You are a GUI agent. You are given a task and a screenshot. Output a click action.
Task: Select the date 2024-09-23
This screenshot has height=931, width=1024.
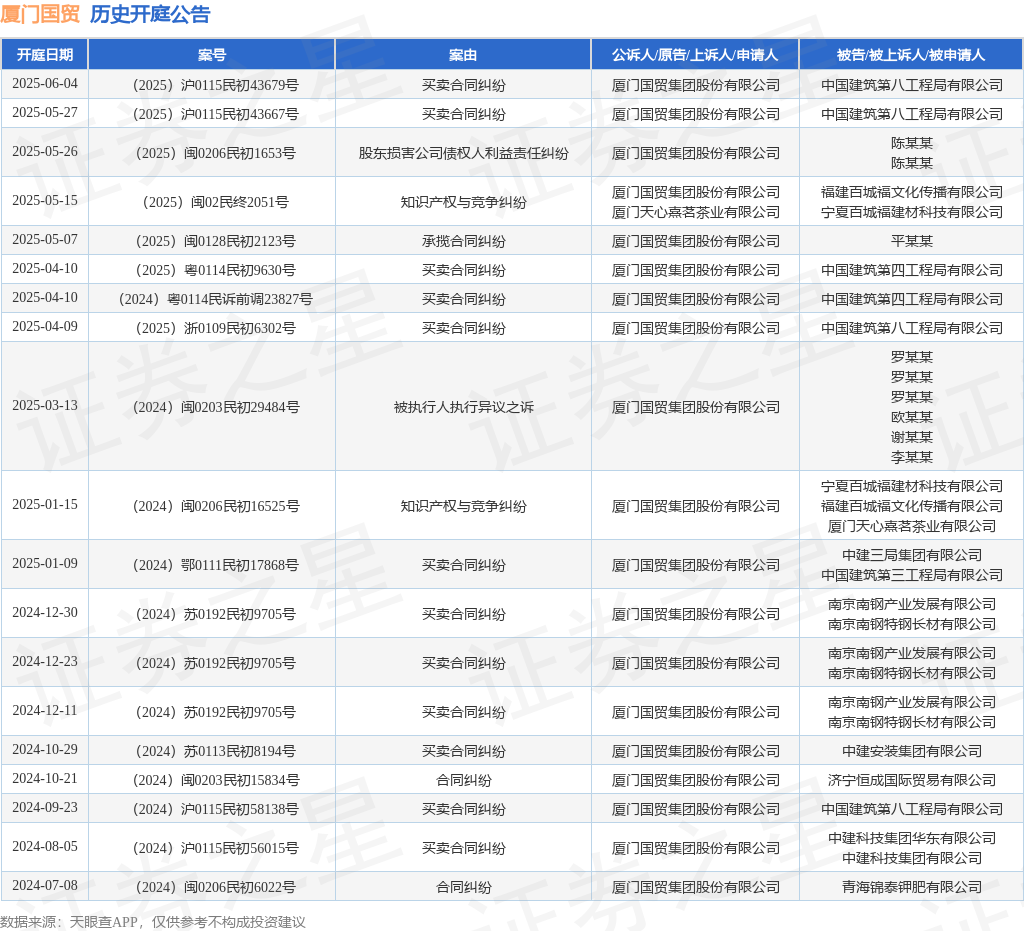click(x=44, y=808)
